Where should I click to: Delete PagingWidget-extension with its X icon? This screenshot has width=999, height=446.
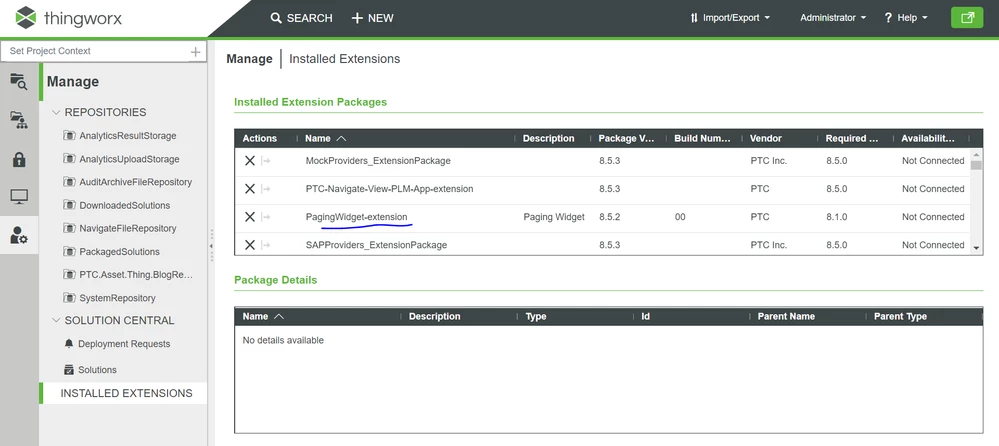click(x=250, y=217)
